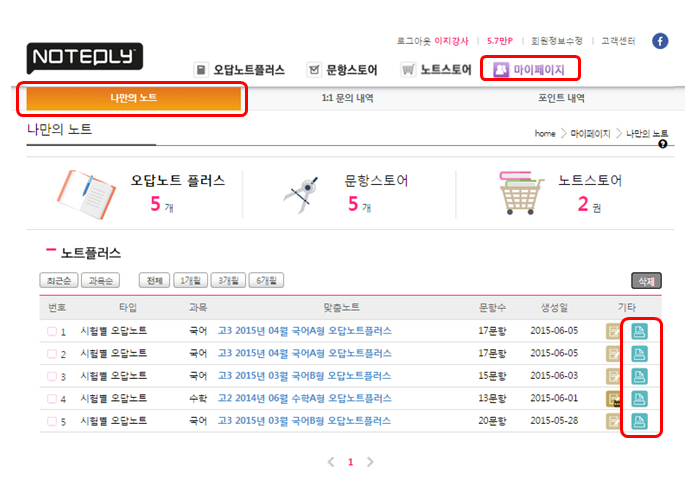Click breadcrumb 마이페이지 link
Image resolution: width=696 pixels, height=489 pixels.
point(590,134)
